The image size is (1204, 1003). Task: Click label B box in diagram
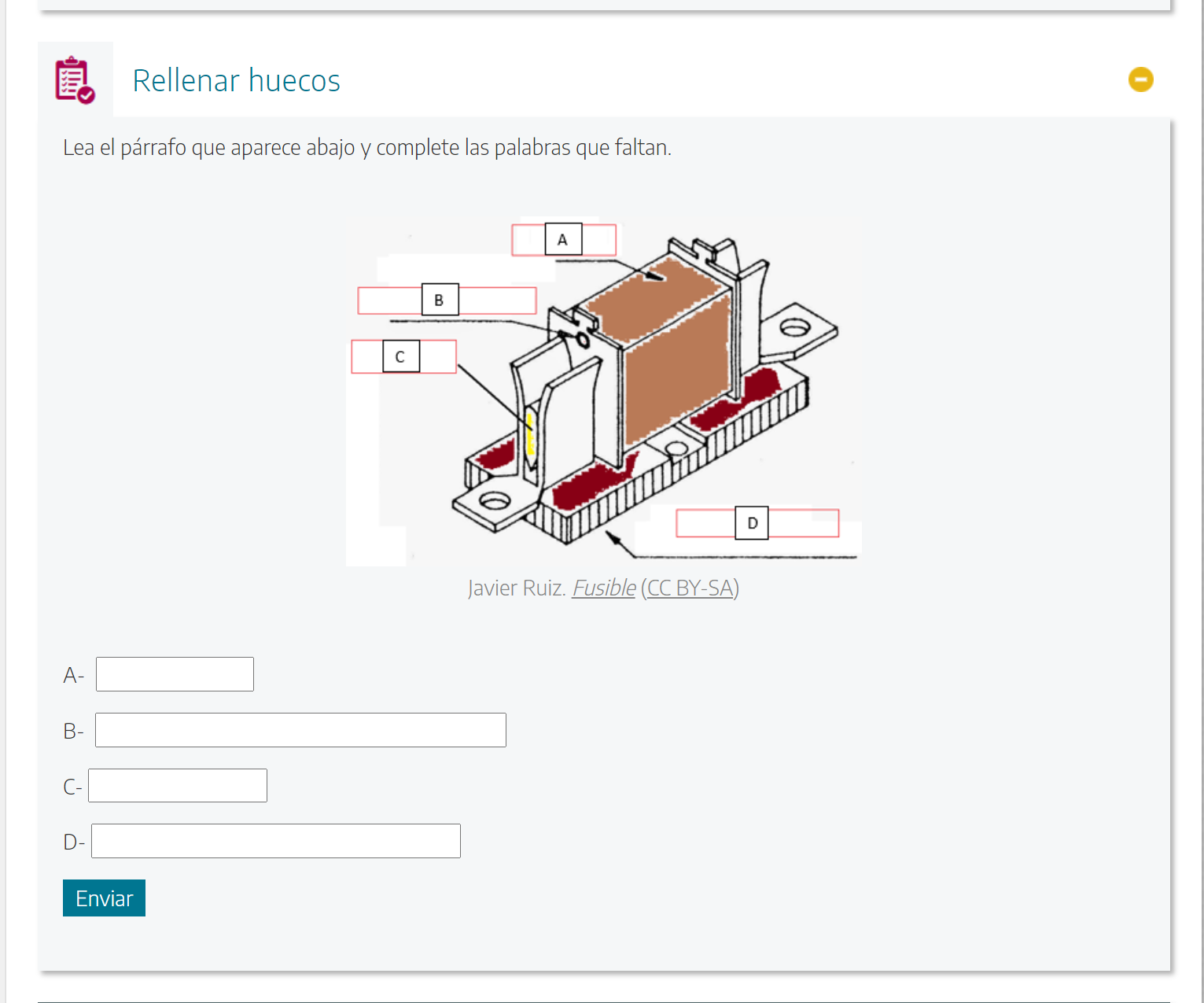[440, 301]
